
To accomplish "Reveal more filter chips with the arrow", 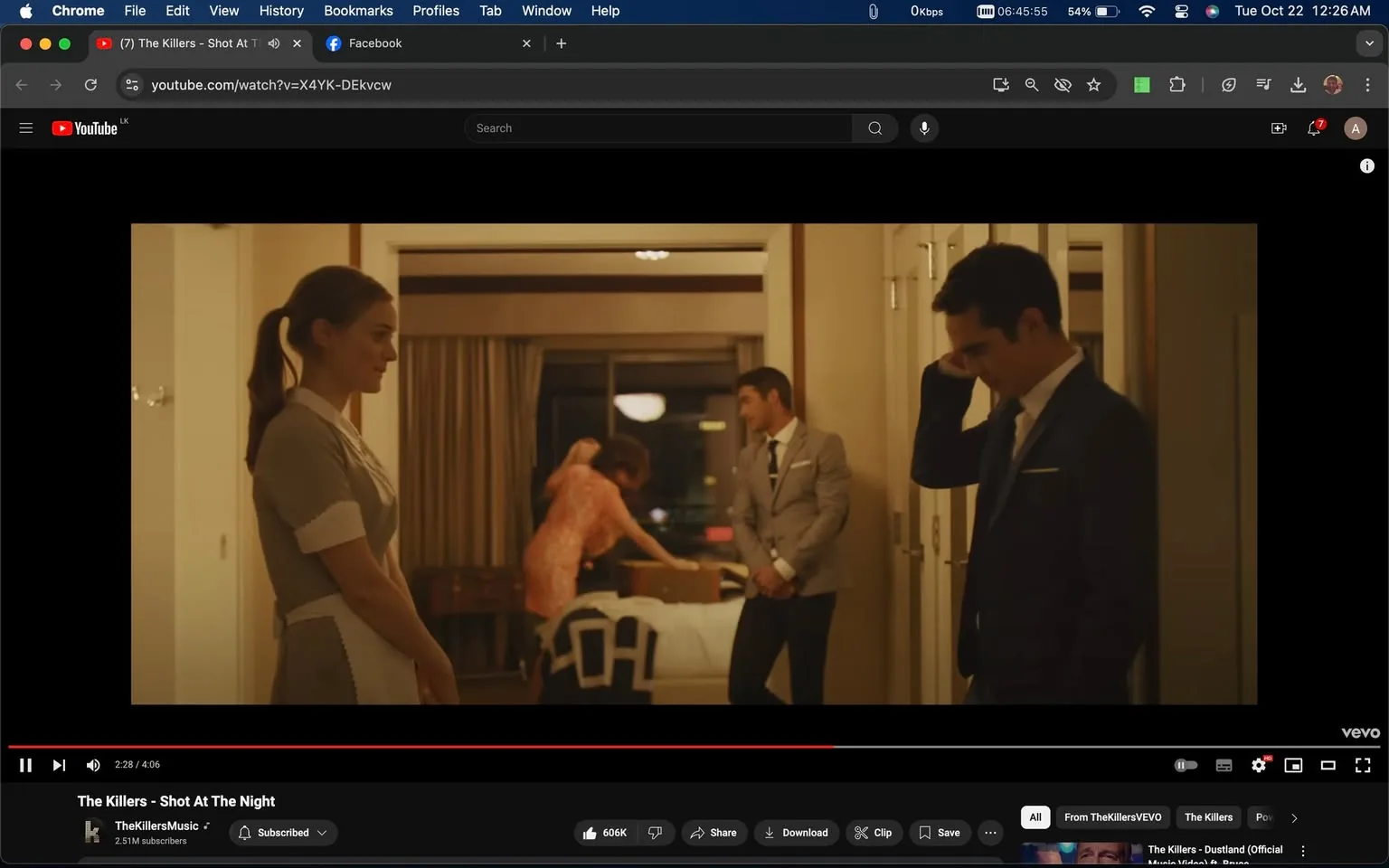I will pyautogui.click(x=1293, y=816).
